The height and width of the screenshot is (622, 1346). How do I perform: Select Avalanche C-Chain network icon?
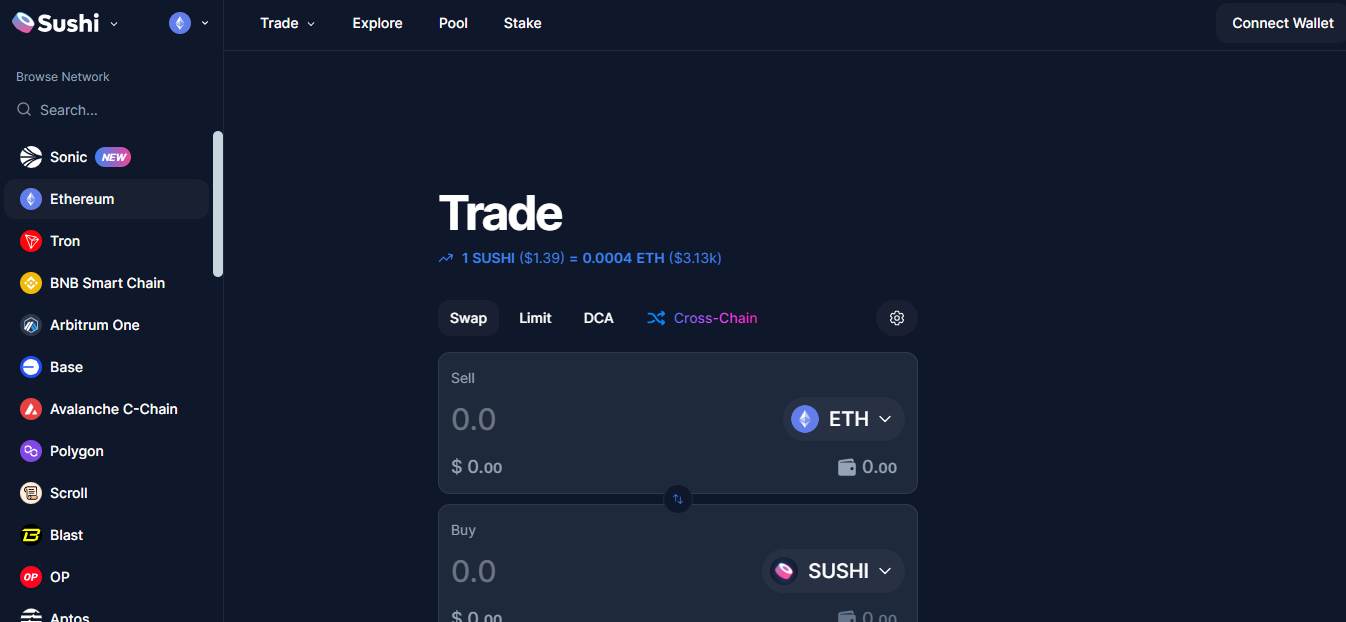31,409
